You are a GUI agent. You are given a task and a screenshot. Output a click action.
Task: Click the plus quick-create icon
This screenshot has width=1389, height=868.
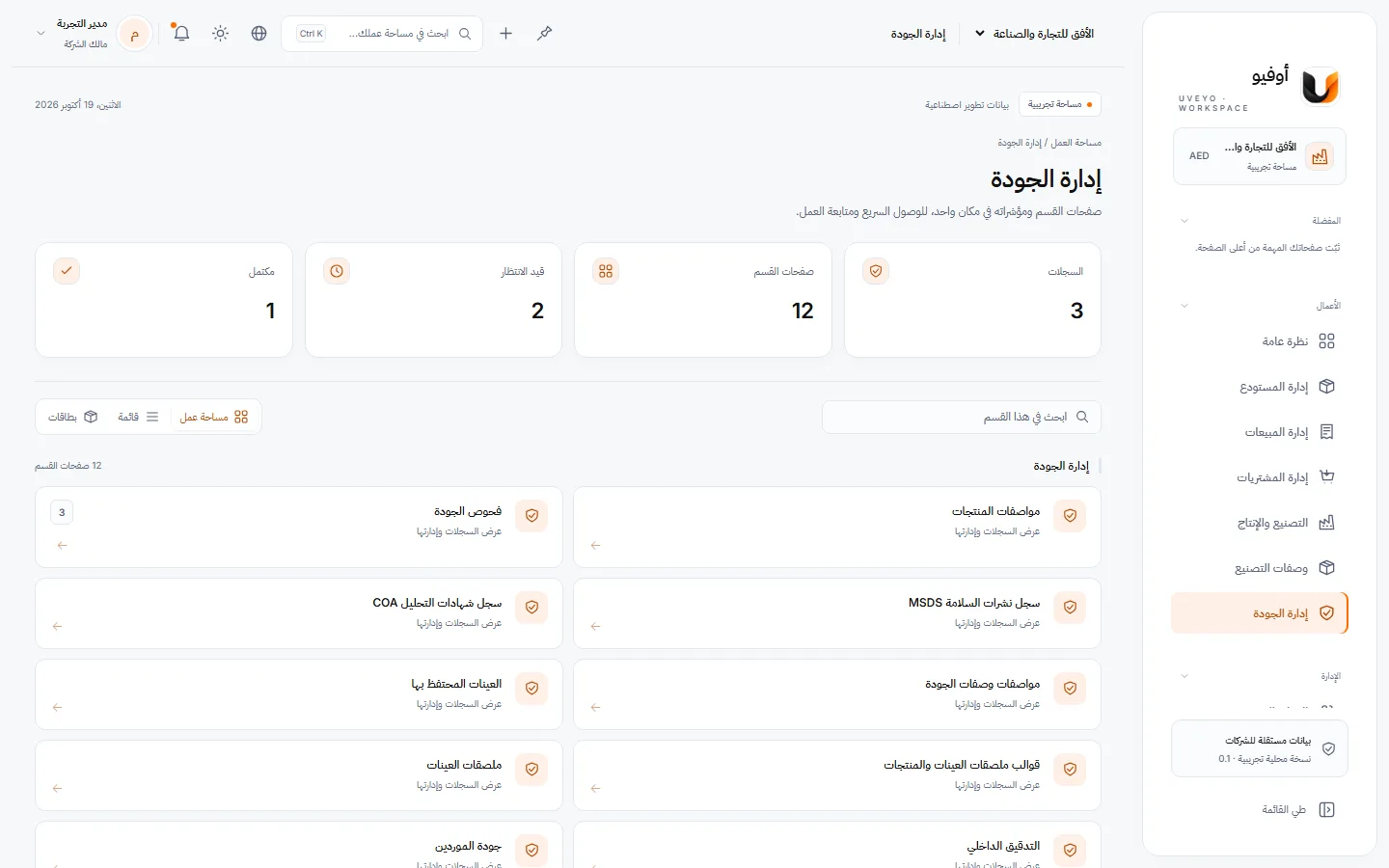[x=505, y=34]
